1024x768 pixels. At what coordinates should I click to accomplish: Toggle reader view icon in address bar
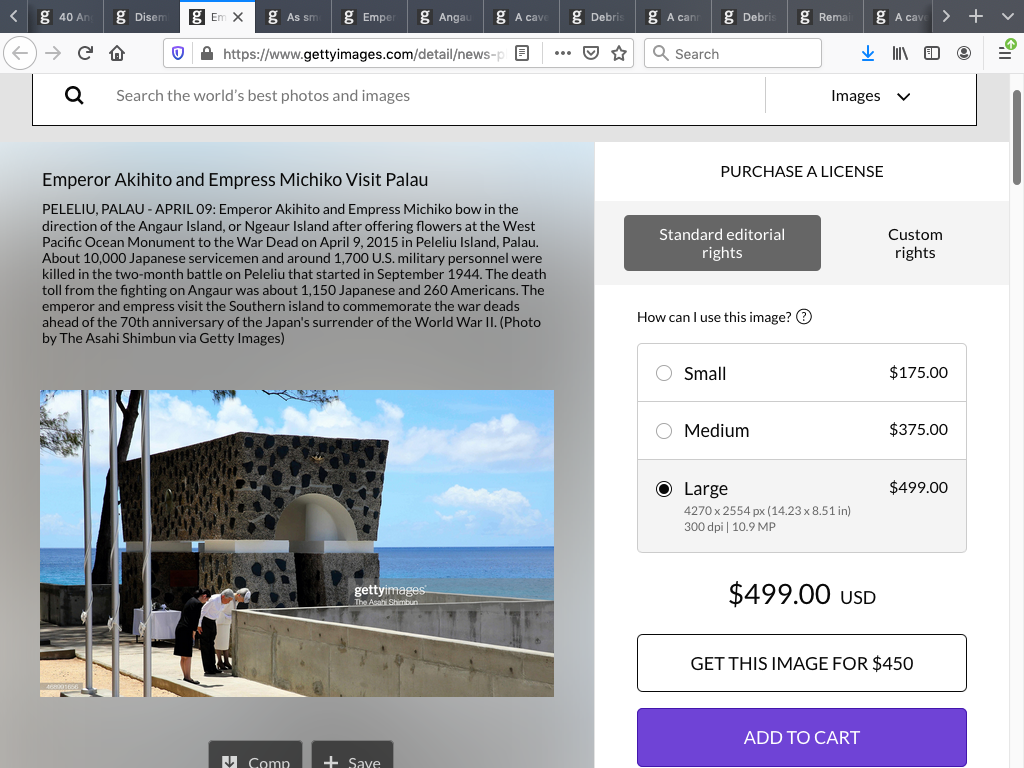522,54
